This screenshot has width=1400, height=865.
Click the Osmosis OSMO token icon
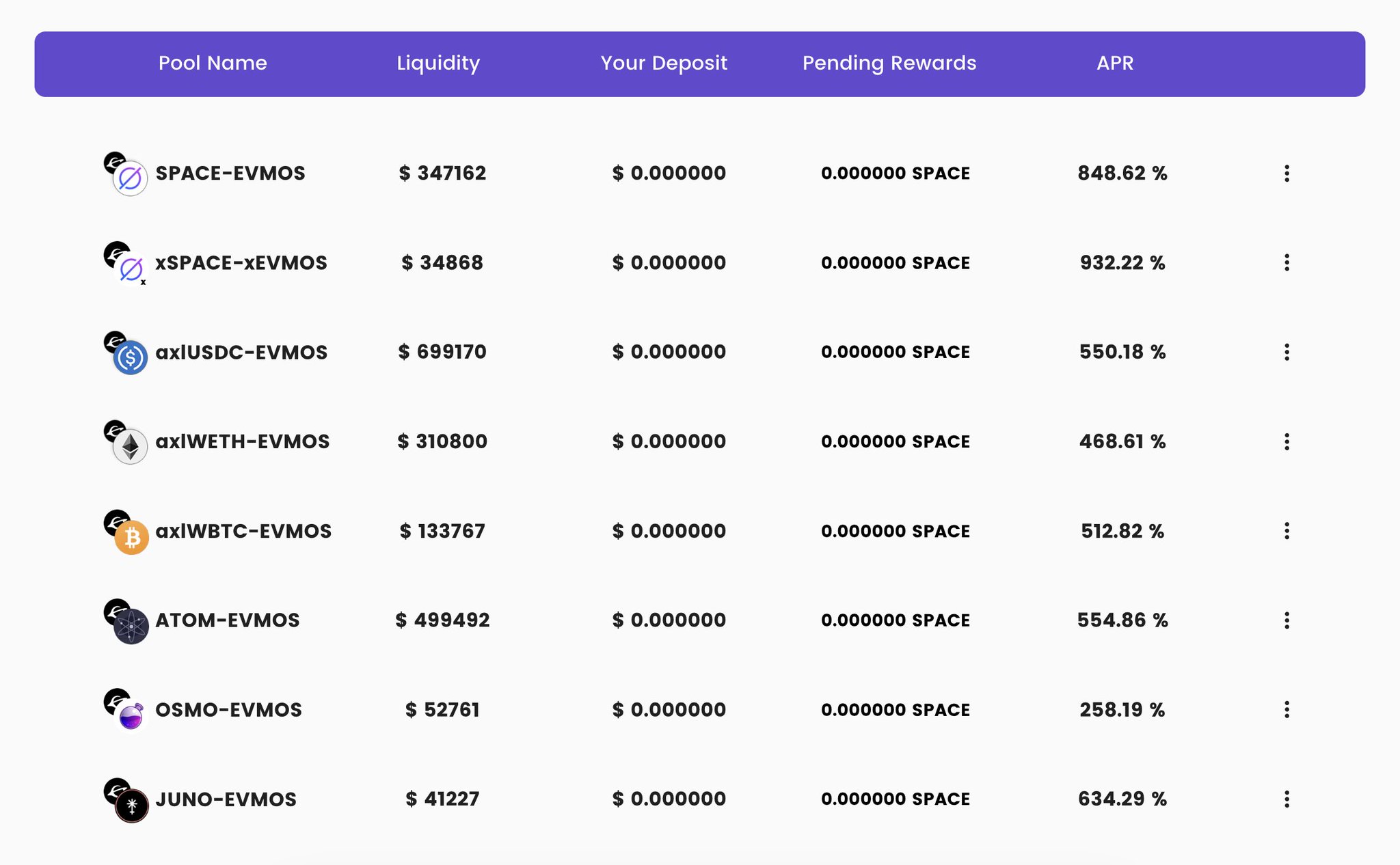[131, 716]
